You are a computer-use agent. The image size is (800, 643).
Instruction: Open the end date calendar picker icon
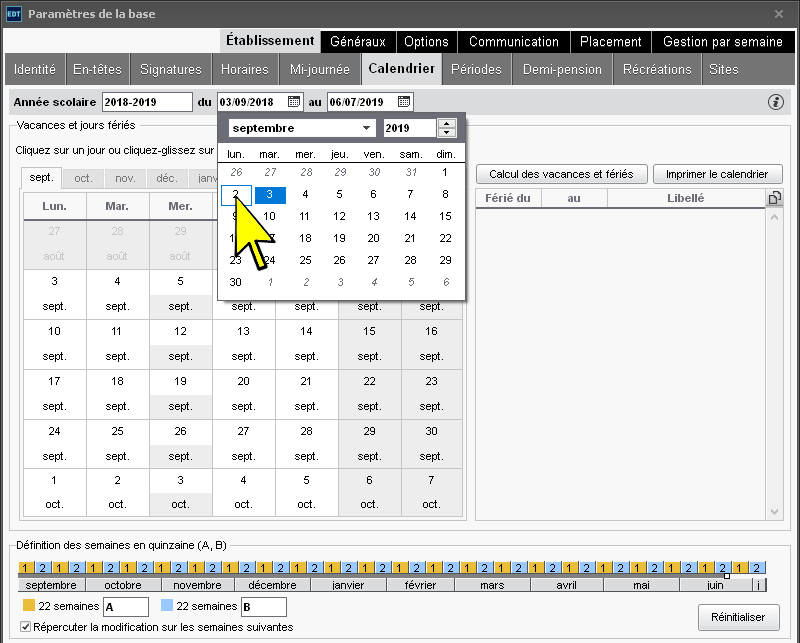404,102
